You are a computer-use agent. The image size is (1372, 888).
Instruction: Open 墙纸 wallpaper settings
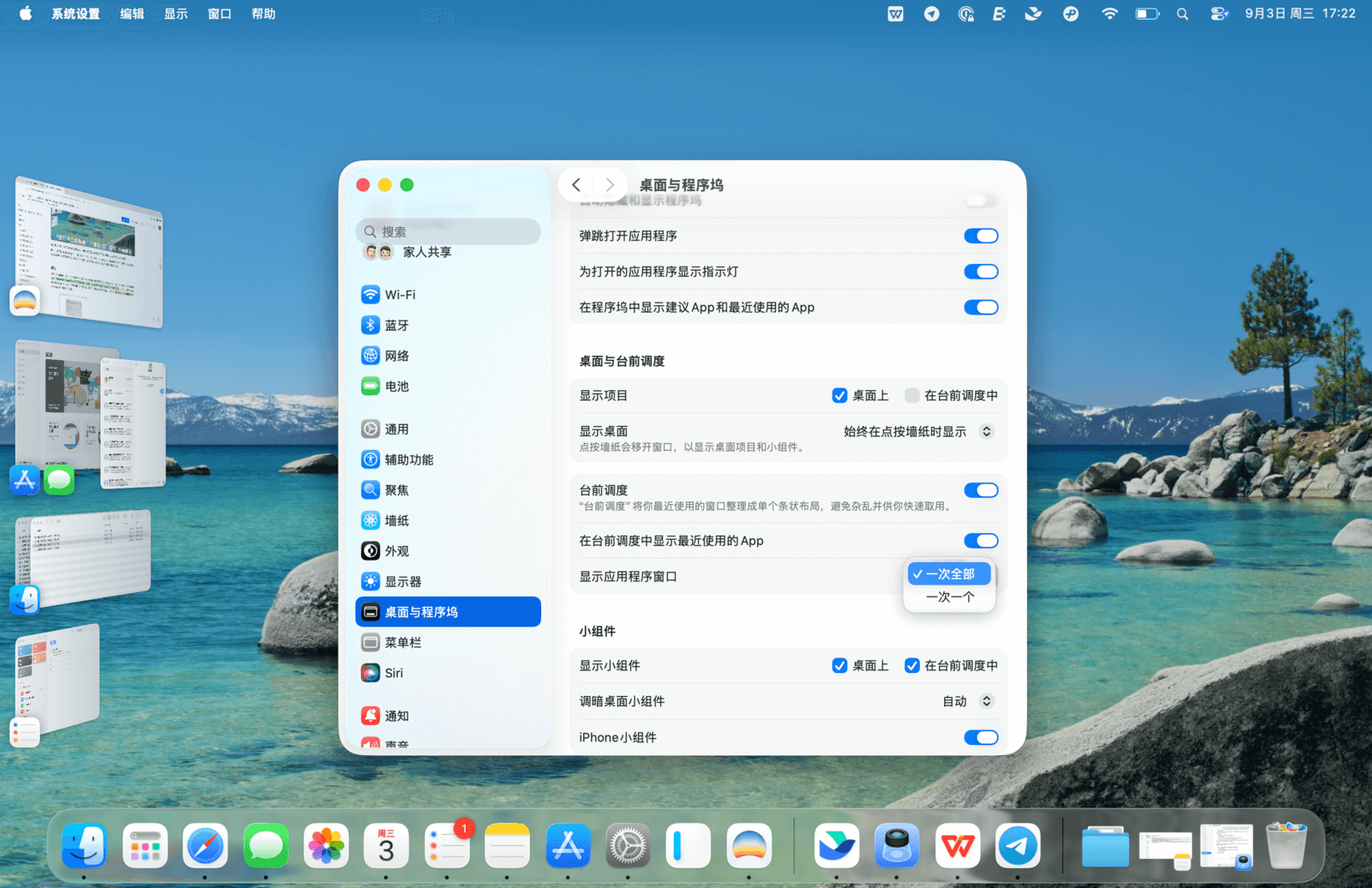[396, 521]
